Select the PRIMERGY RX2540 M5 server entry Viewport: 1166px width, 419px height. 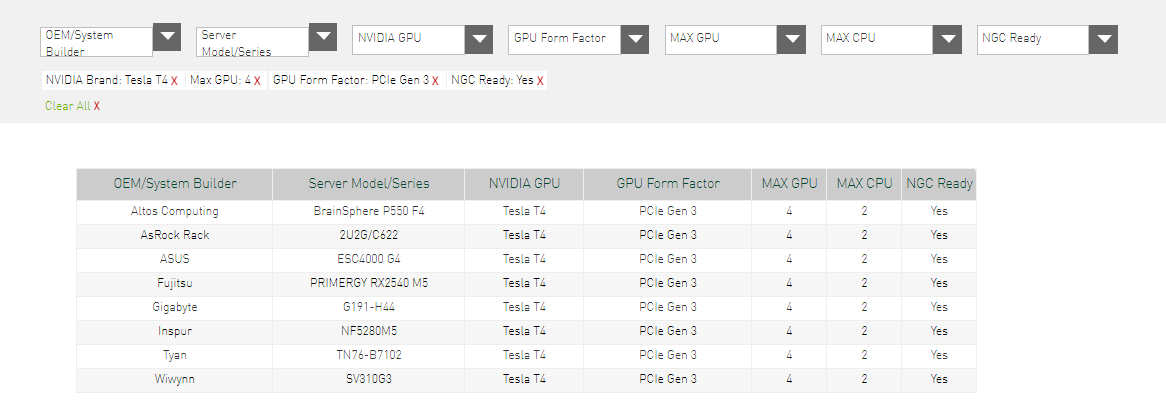point(368,283)
